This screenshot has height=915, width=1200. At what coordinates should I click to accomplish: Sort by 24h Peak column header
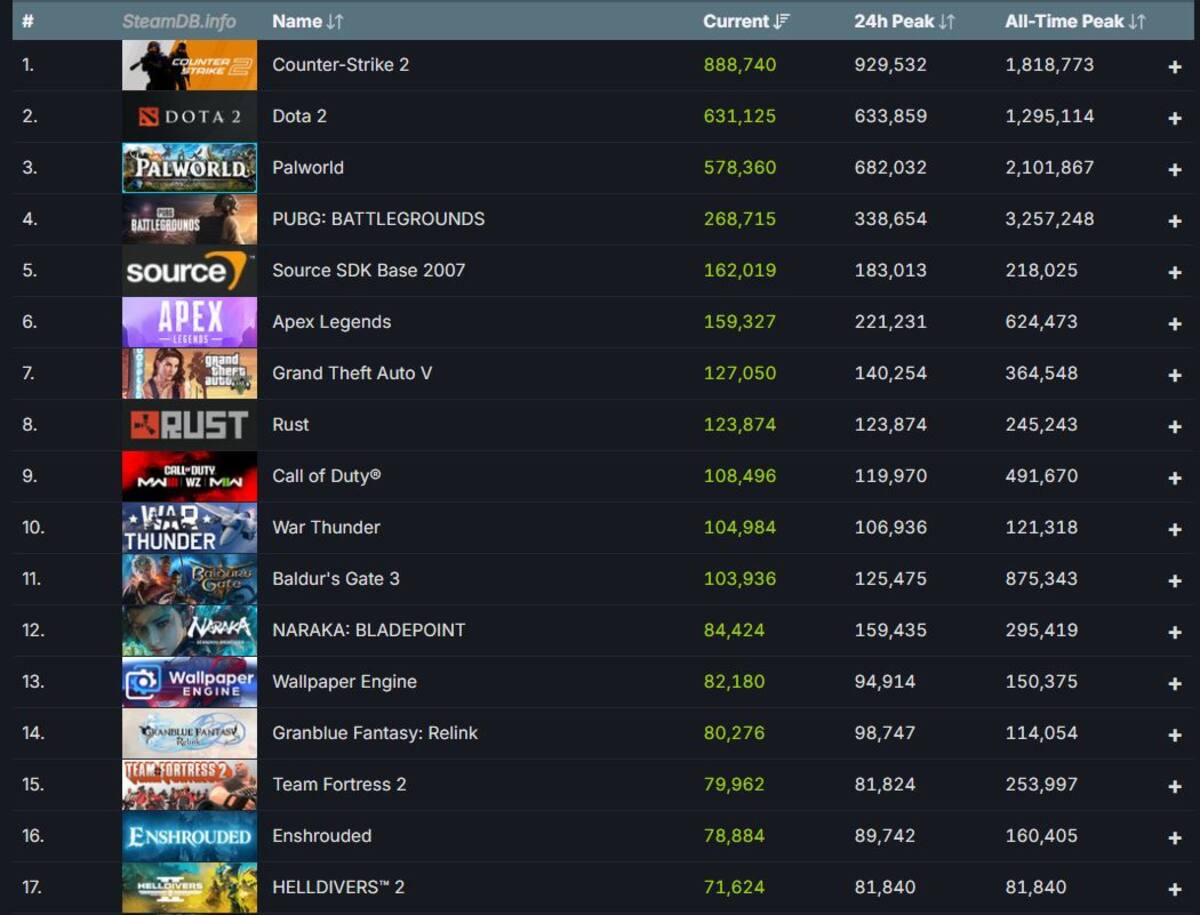(x=905, y=21)
